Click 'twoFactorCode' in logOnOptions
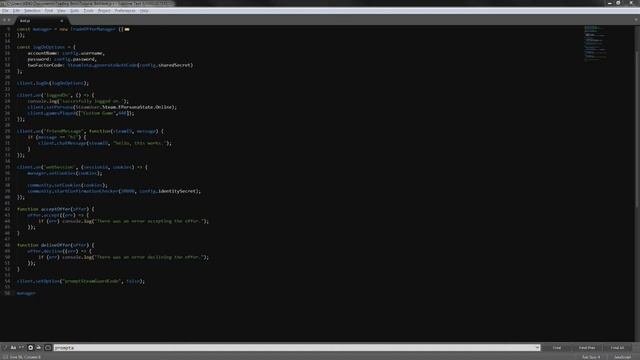This screenshot has height=360, width=640. [x=45, y=65]
